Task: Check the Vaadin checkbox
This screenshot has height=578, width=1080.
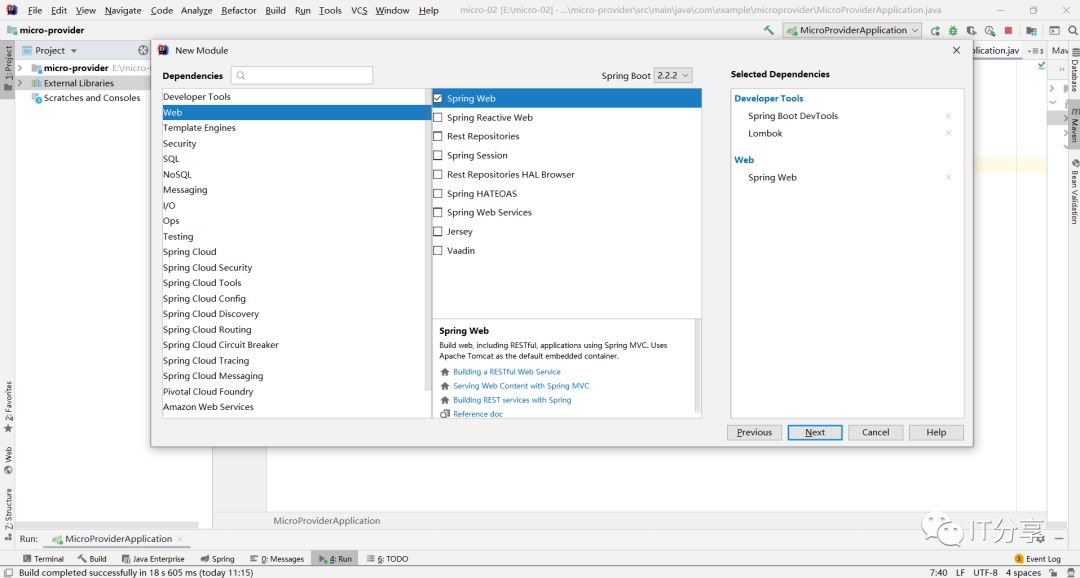Action: click(x=438, y=251)
